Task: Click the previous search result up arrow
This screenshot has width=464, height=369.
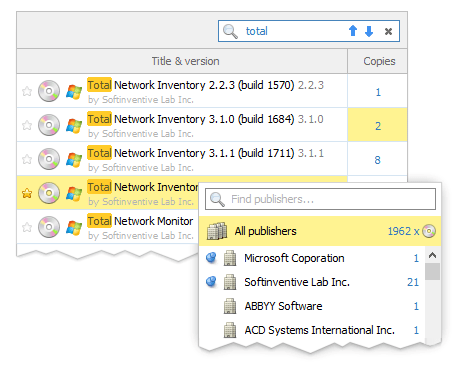Action: point(353,31)
